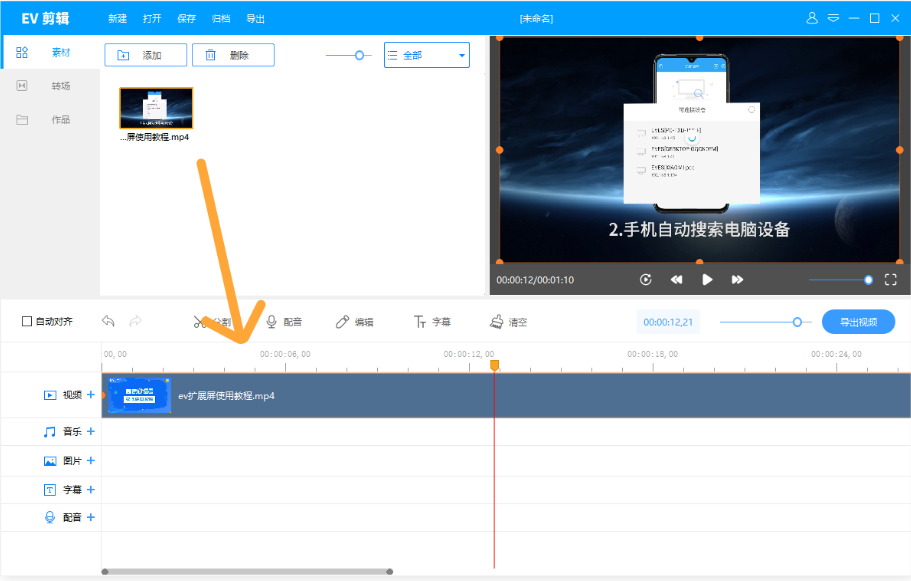Image resolution: width=911 pixels, height=581 pixels.
Task: Switch to the 转场 tab
Action: click(50, 86)
